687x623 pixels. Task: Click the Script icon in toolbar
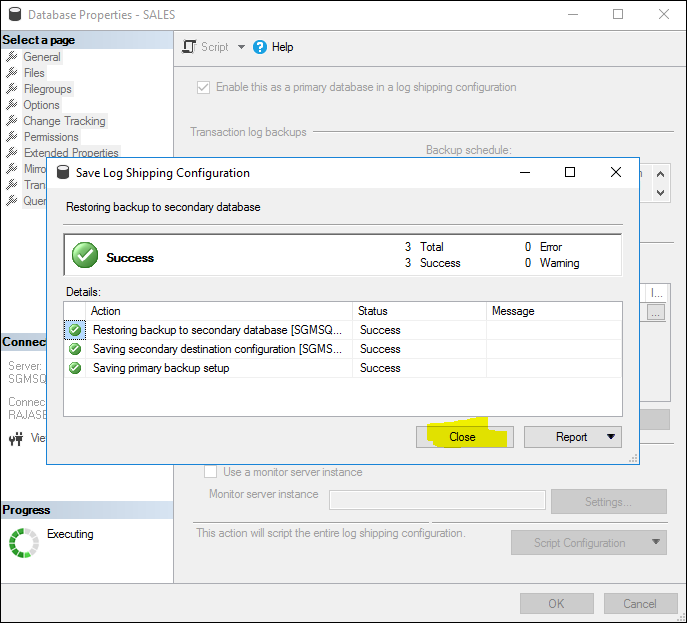coord(190,47)
